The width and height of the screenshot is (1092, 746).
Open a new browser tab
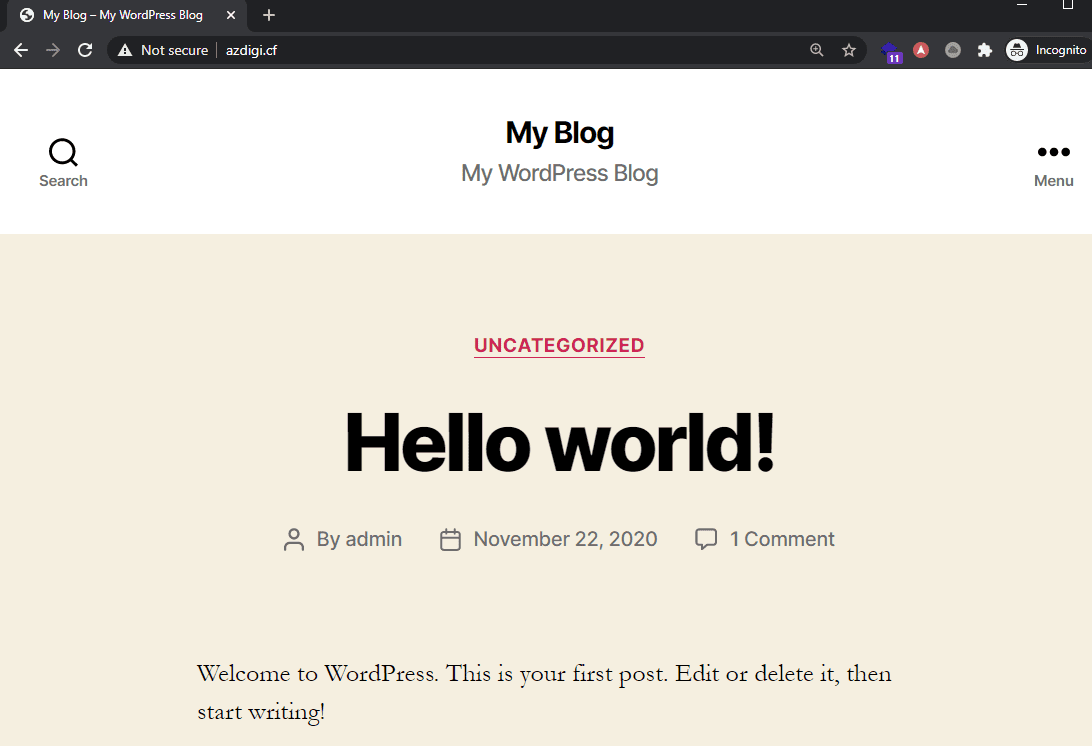[x=268, y=15]
